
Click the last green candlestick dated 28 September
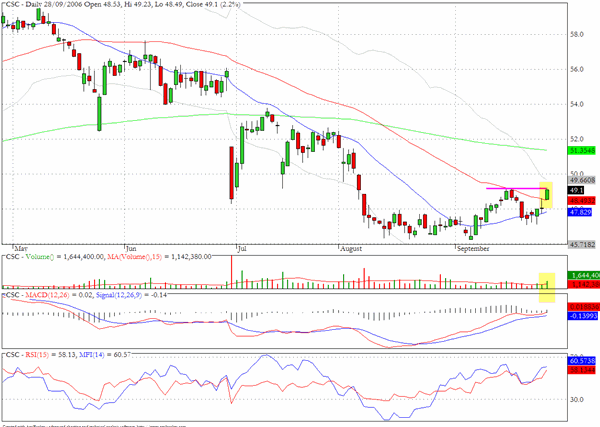click(x=547, y=194)
